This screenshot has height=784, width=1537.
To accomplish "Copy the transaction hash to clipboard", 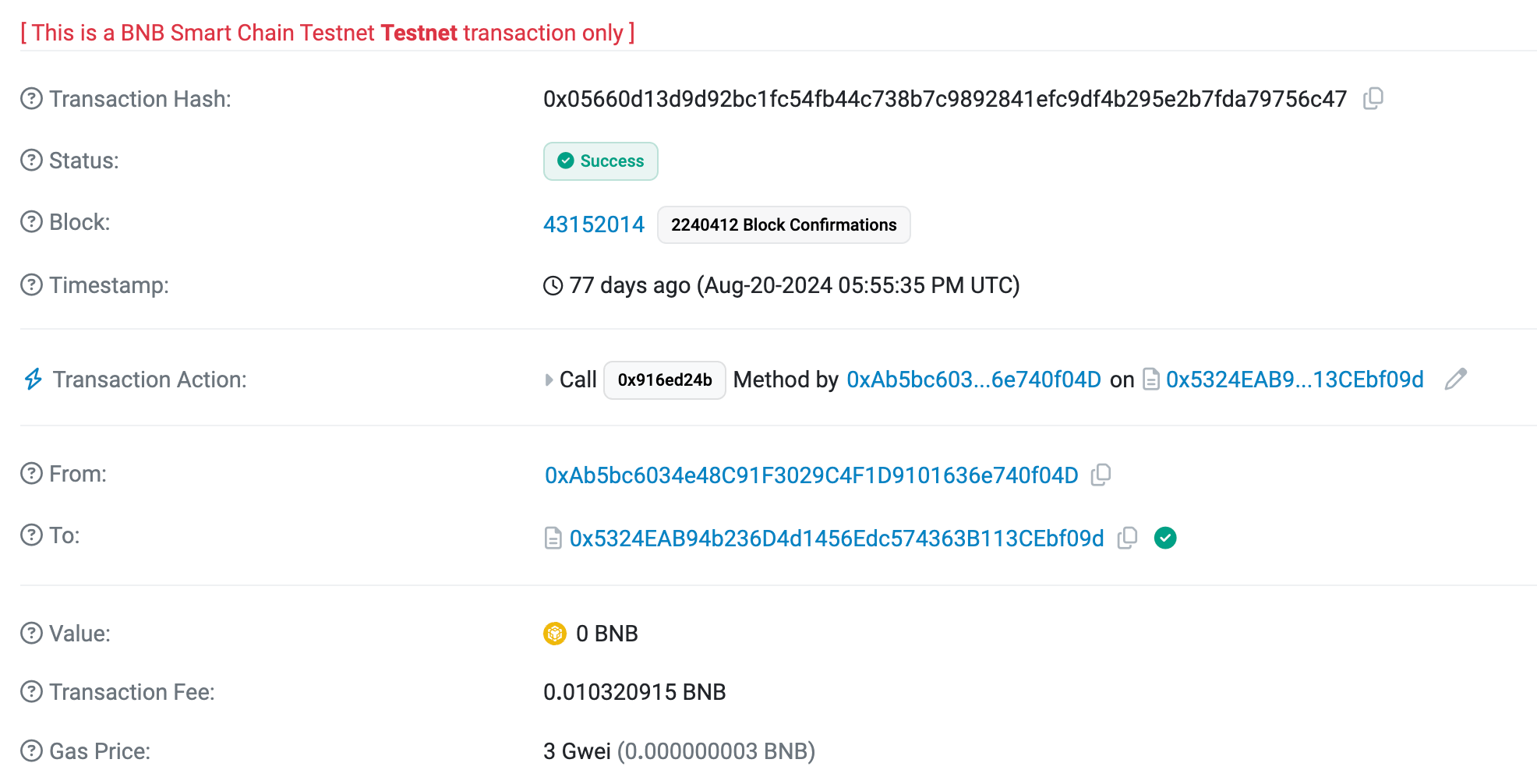I will coord(1373,99).
